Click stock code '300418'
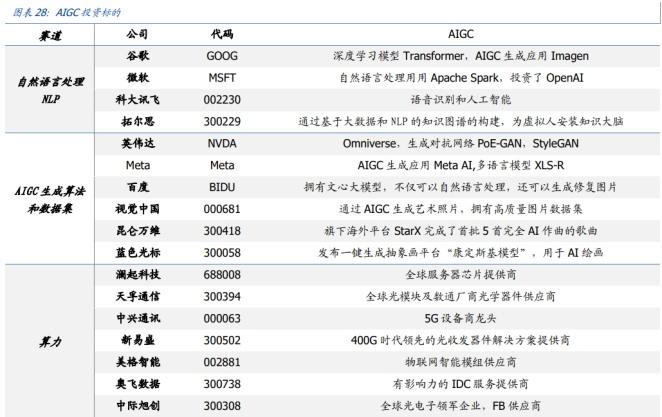Screen dimensions: 662x417 point(222,231)
